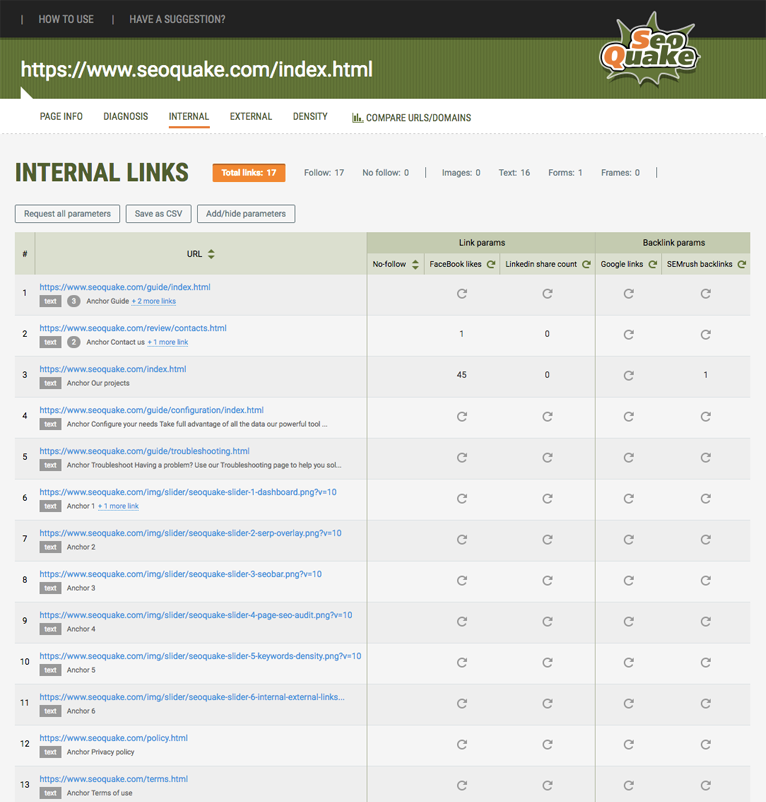This screenshot has height=802, width=766.
Task: Load Linkedin share count for troubleshooting.html row
Action: (547, 457)
